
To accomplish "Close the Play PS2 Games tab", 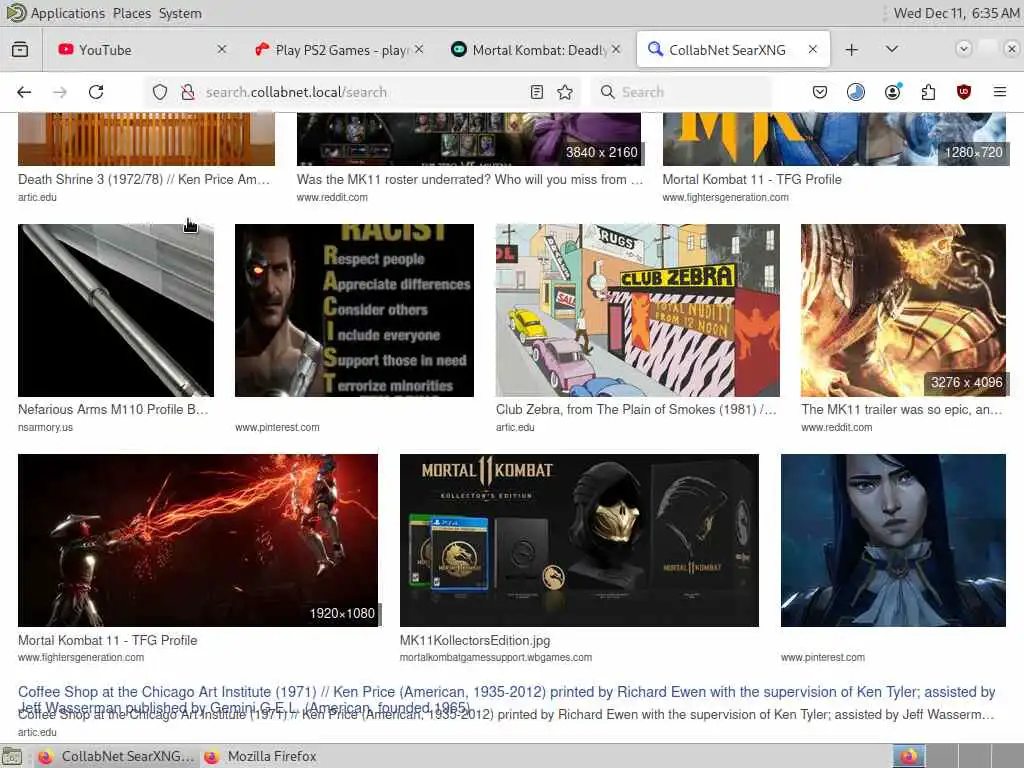I will click(419, 49).
